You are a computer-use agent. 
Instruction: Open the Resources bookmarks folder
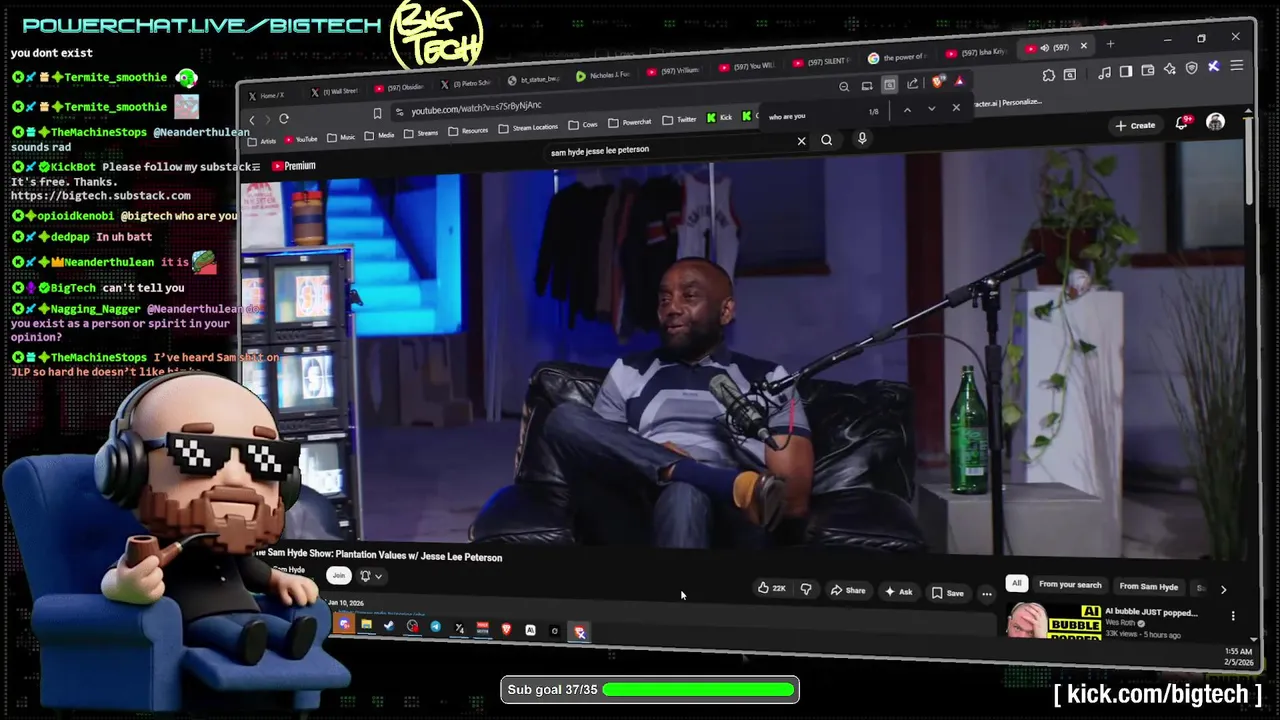click(468, 131)
